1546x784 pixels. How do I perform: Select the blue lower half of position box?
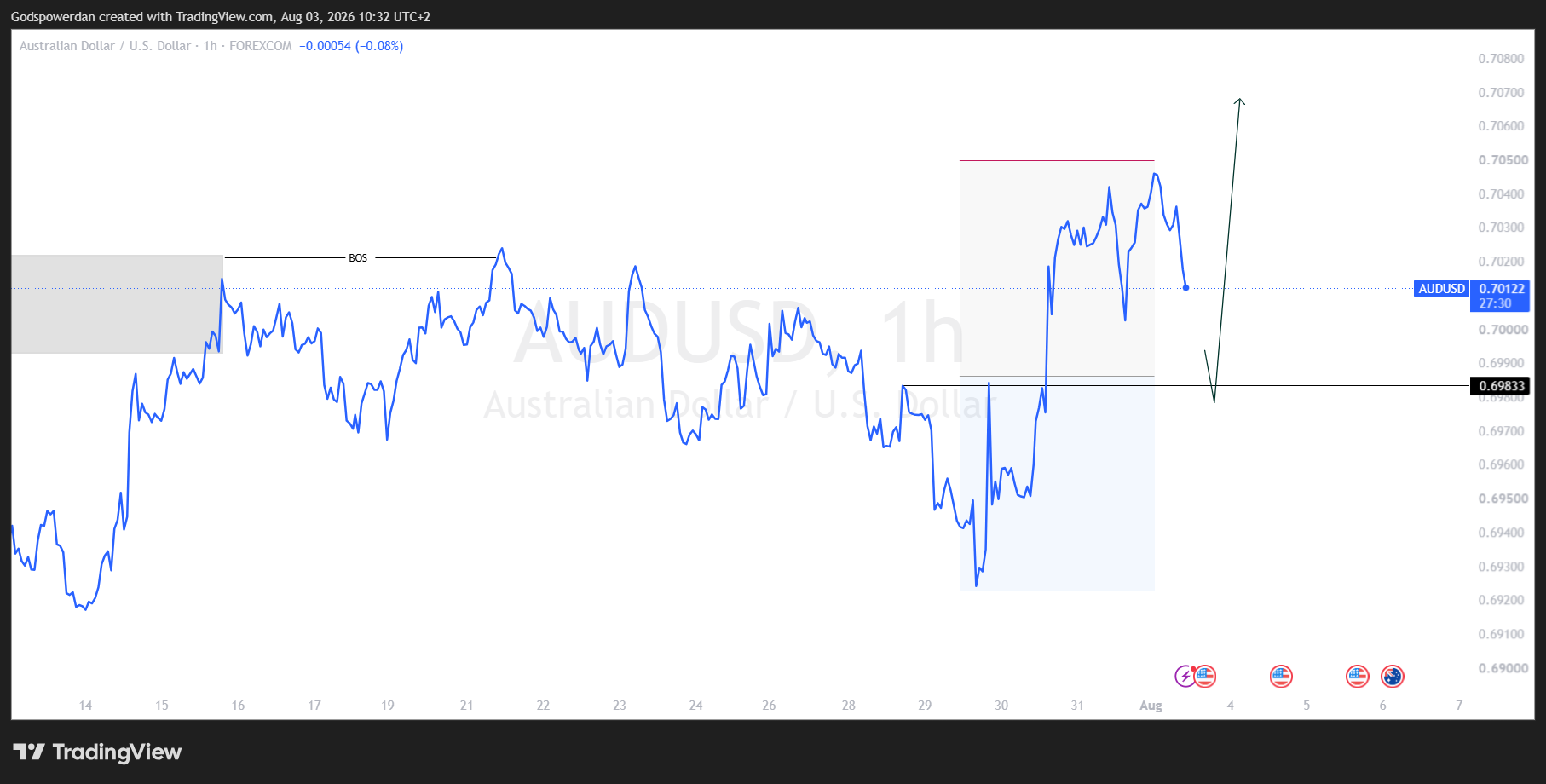1057,483
